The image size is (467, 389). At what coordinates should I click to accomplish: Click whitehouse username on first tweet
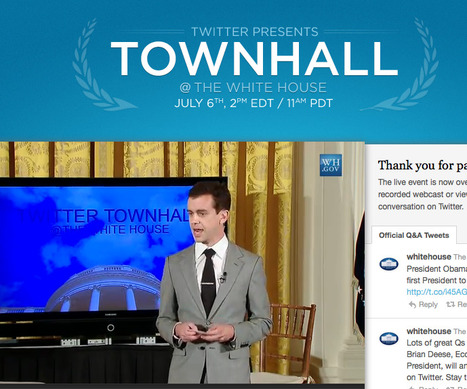429,257
